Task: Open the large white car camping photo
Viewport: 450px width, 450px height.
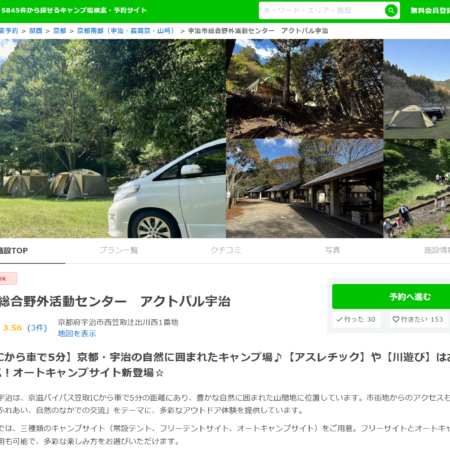Action: [x=113, y=138]
